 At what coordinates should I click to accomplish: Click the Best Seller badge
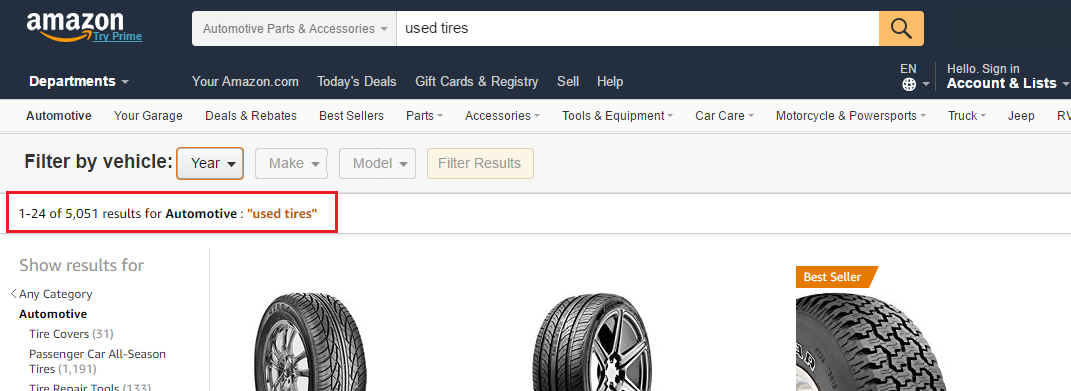pos(835,277)
